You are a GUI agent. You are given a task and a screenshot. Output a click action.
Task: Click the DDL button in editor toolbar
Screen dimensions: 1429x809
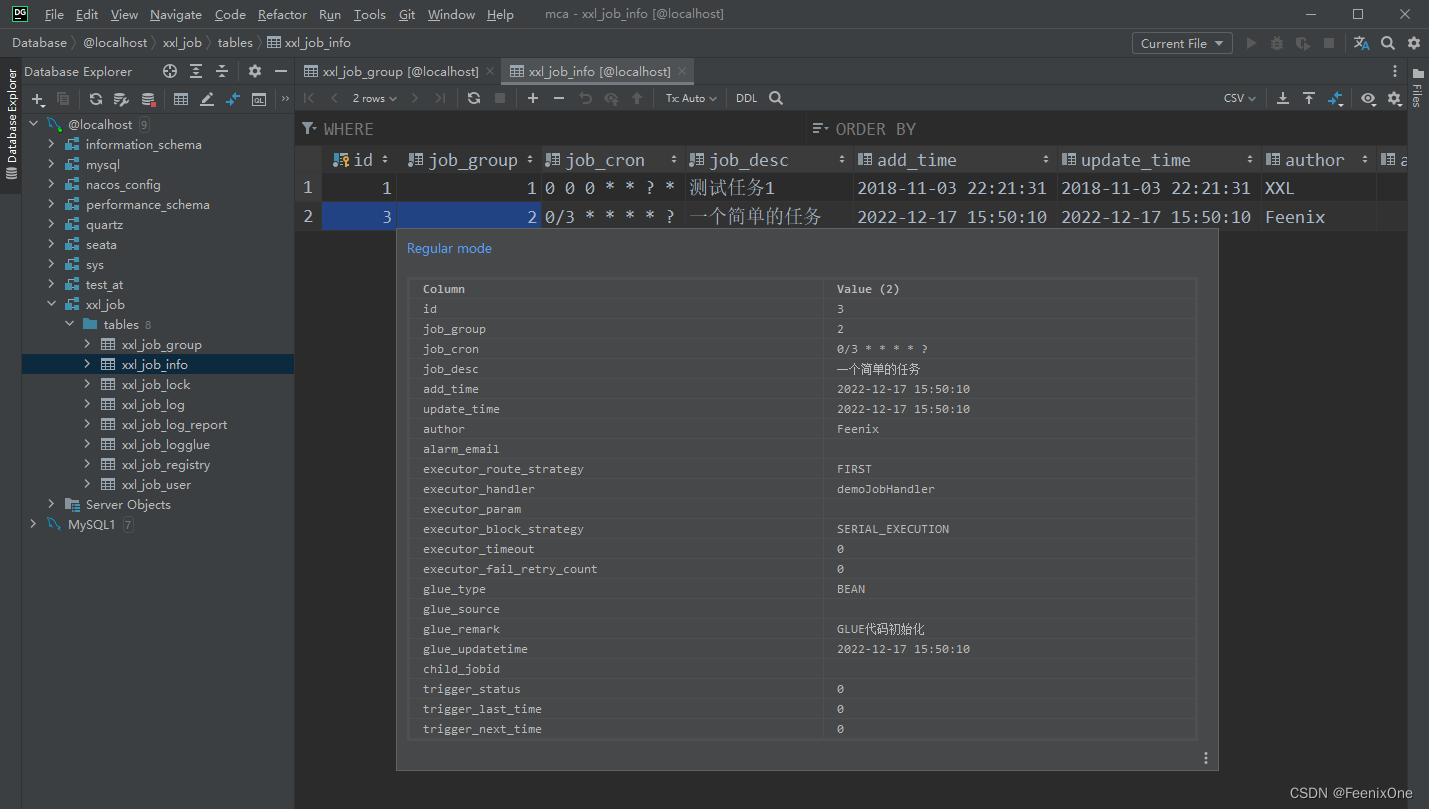coord(747,98)
